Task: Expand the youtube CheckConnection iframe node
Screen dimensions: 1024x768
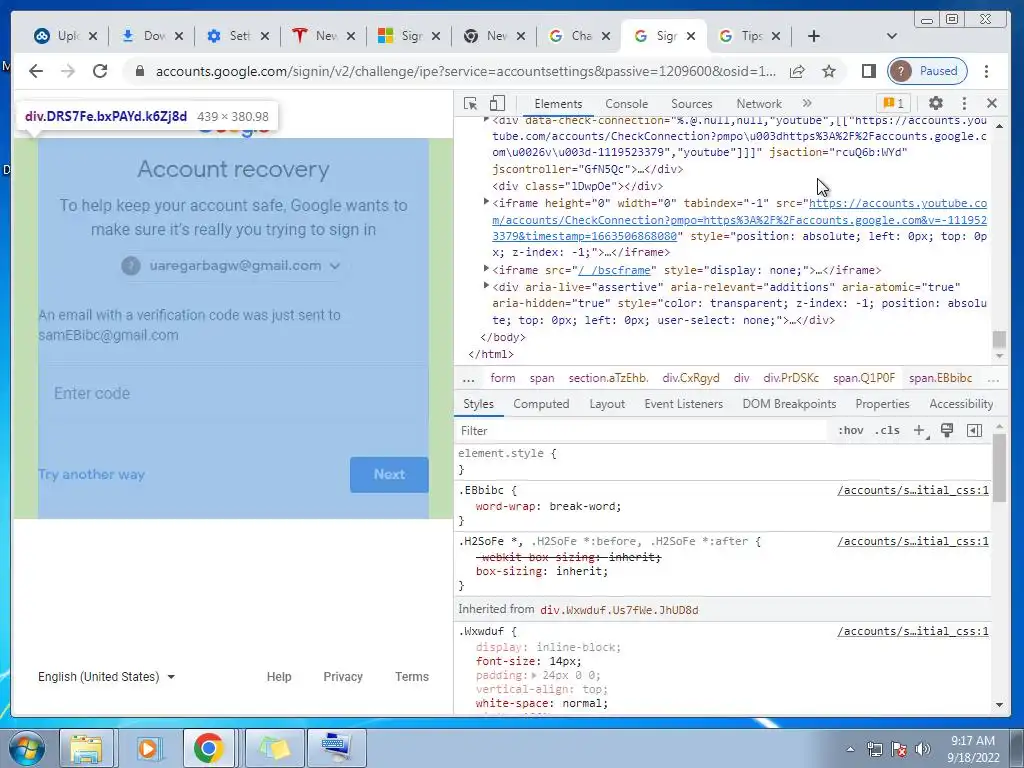Action: [486, 202]
